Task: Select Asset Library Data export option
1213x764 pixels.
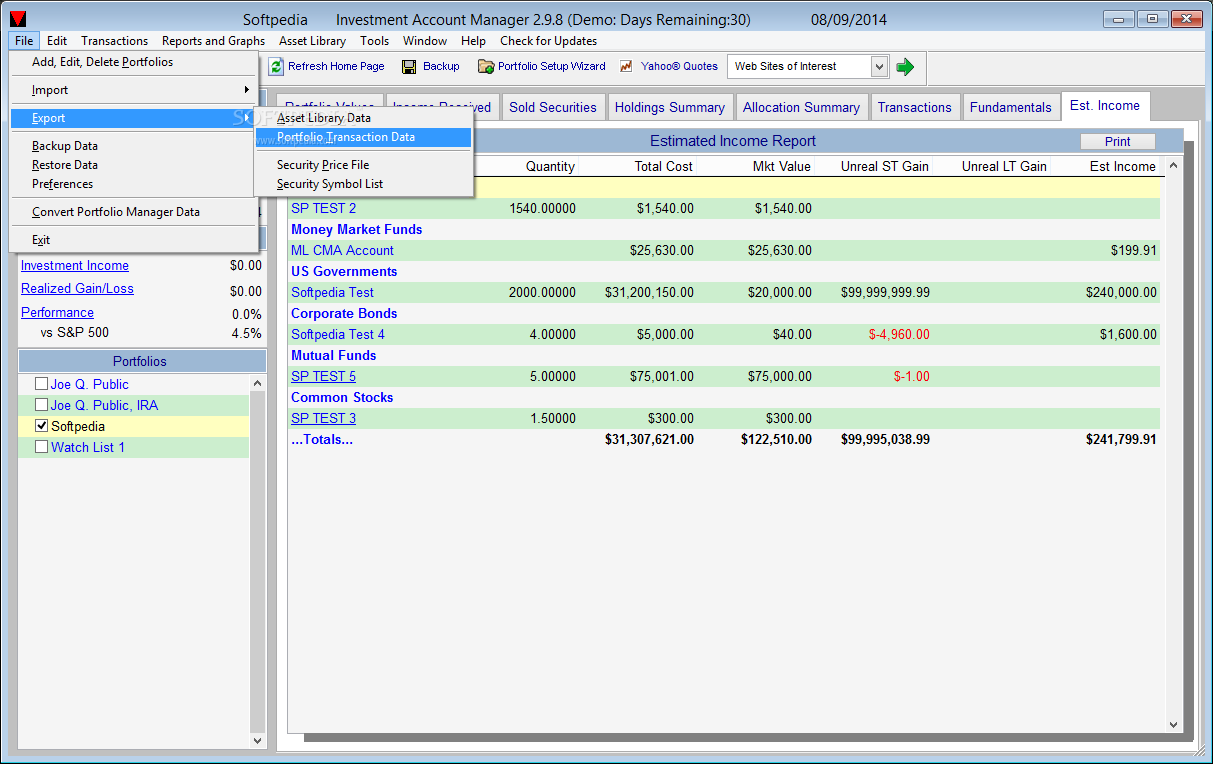Action: (363, 118)
